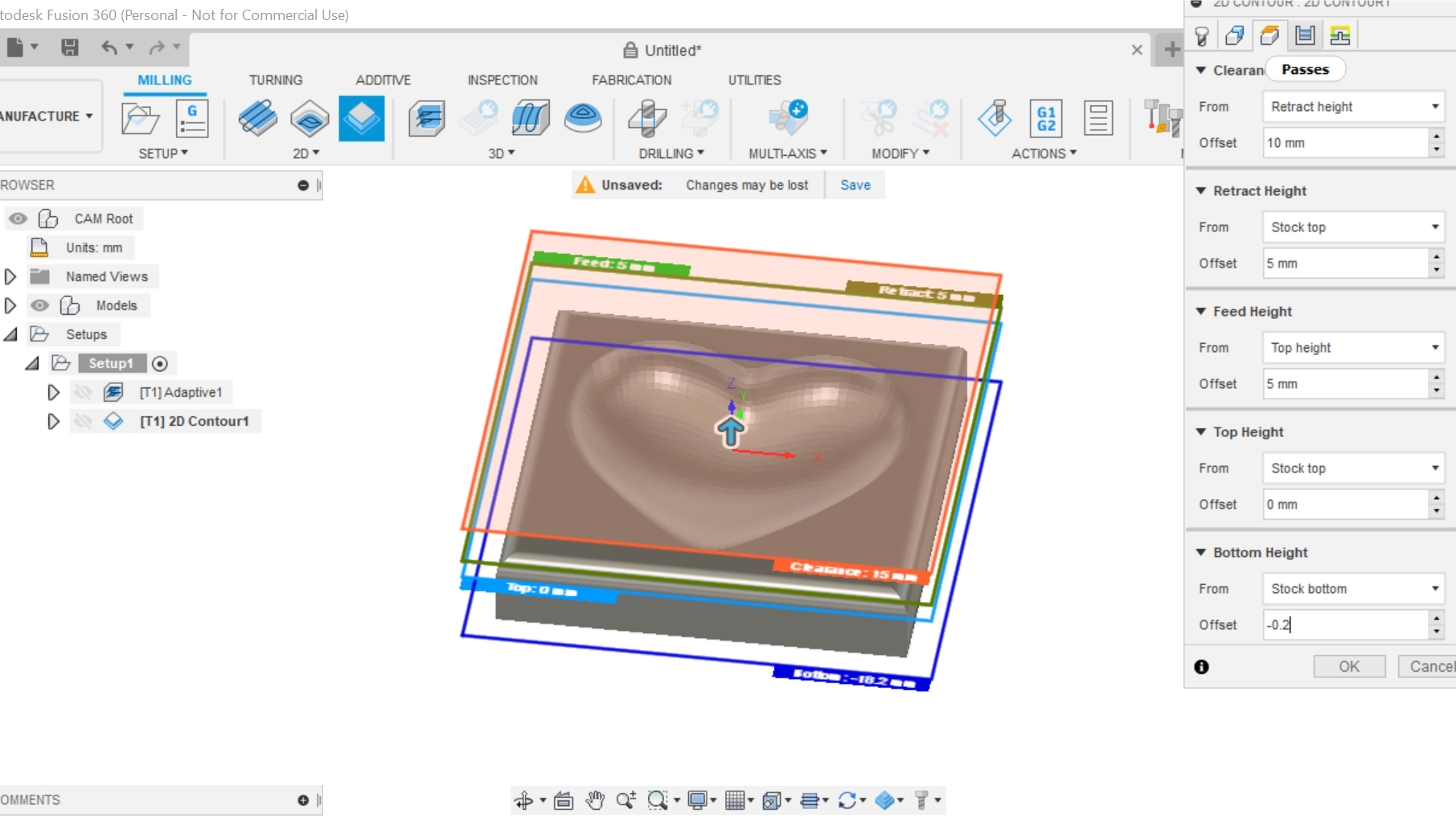Select the 2D Pocket milling tool
The width and height of the screenshot is (1456, 818).
(310, 117)
